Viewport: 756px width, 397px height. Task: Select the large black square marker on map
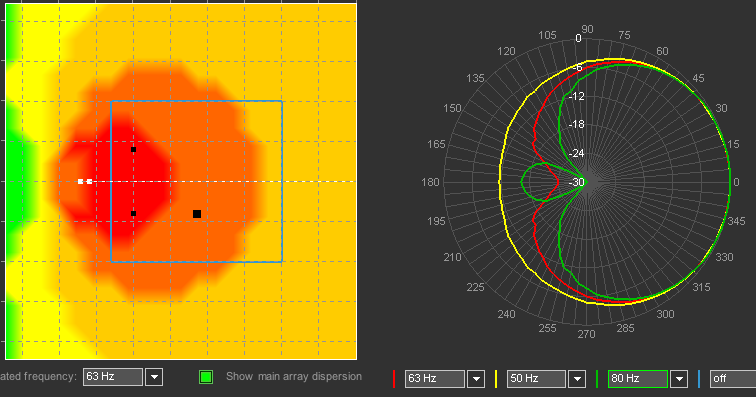(x=197, y=214)
